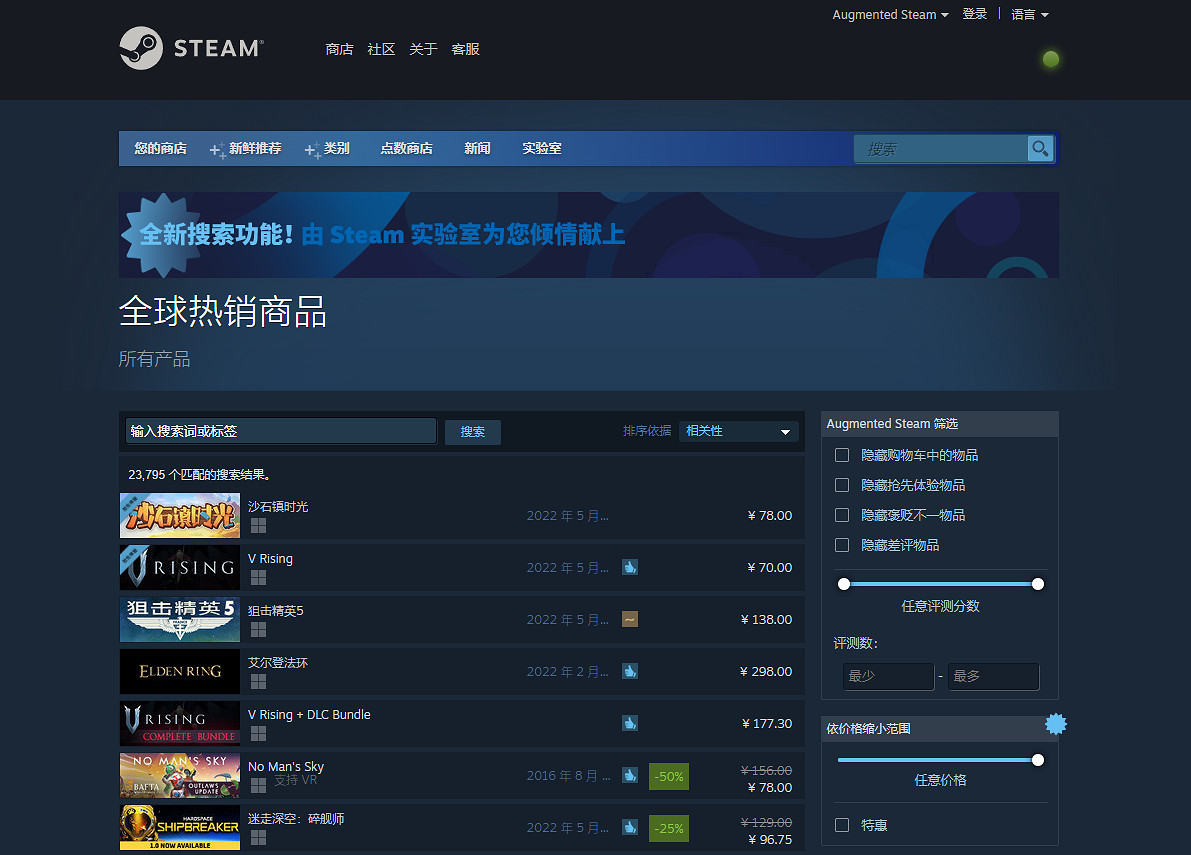Viewport: 1191px width, 855px height.
Task: Enable the 隐藏购物车中的物品 checkbox
Action: (842, 455)
